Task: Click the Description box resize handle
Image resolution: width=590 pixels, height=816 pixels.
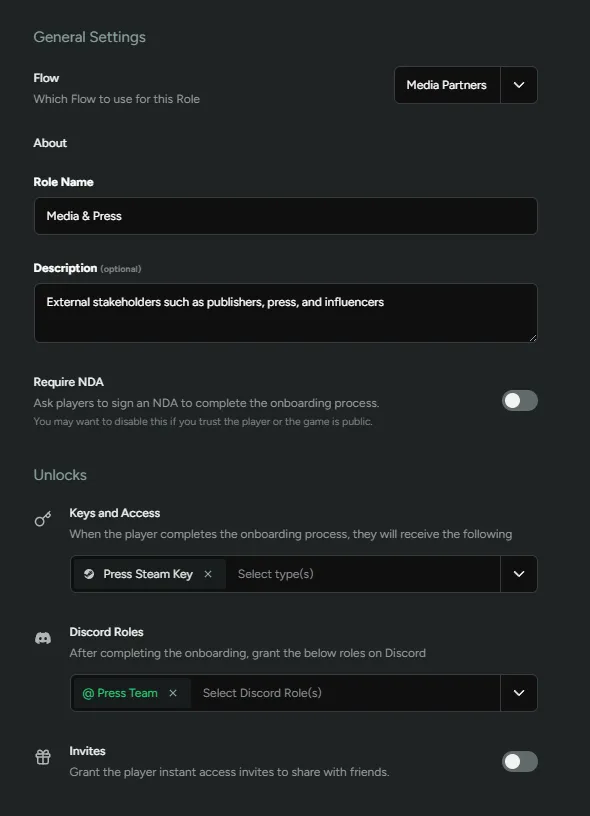Action: [x=533, y=338]
